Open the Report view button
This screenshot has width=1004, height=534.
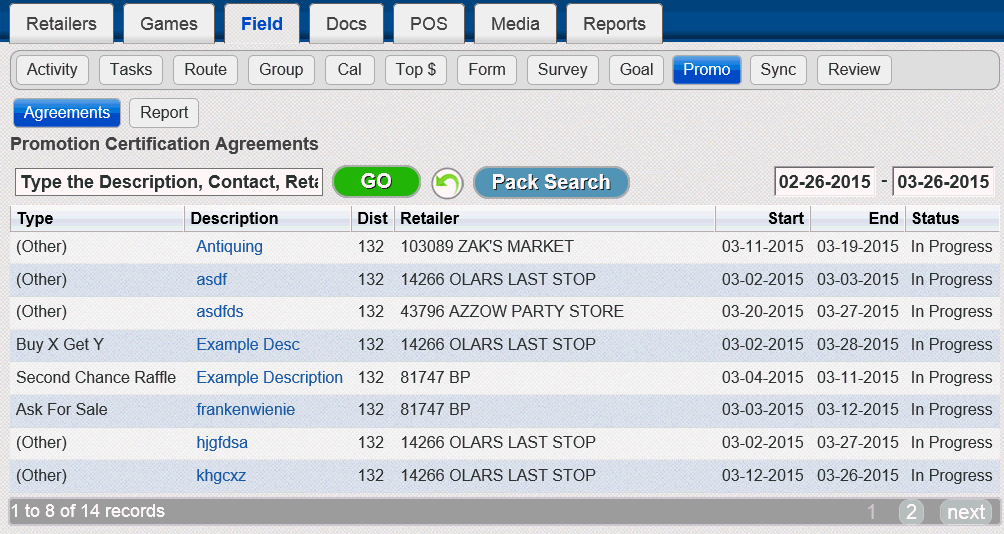(164, 113)
